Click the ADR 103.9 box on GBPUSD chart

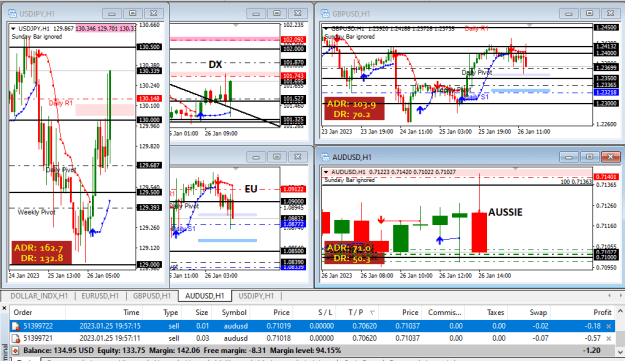[x=354, y=109]
